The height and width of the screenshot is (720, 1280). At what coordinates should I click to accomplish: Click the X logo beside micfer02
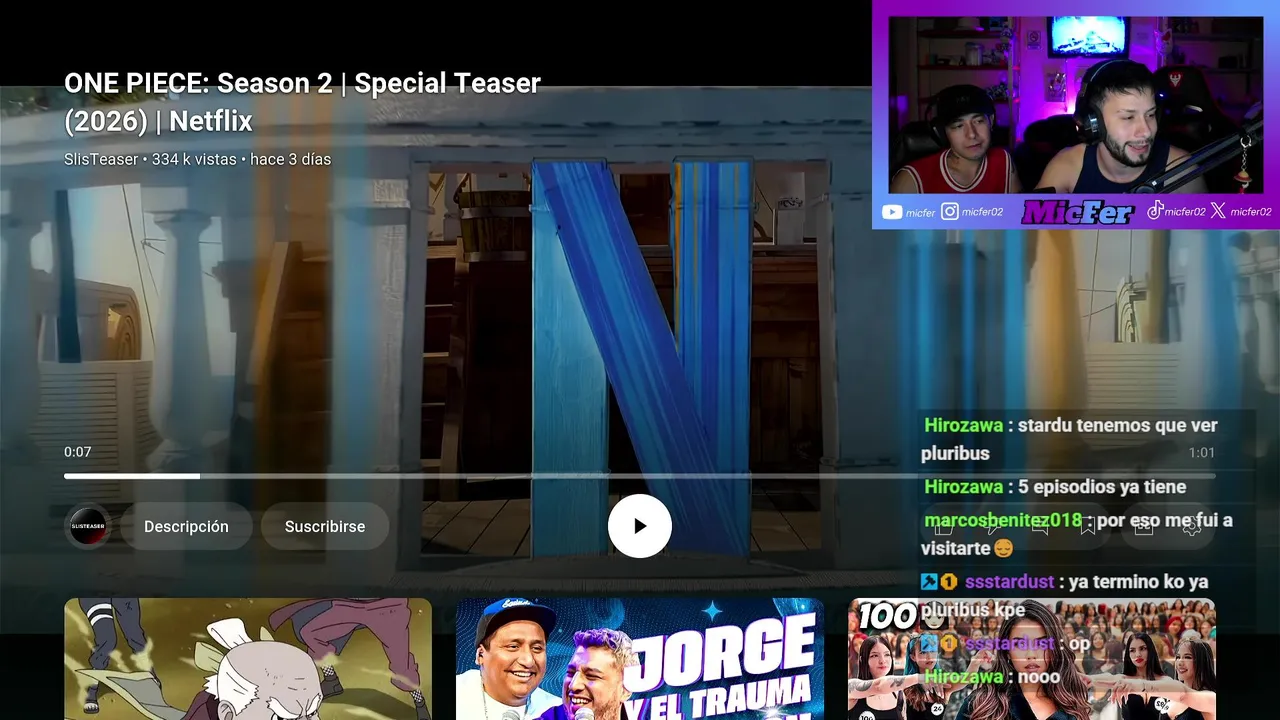1218,211
